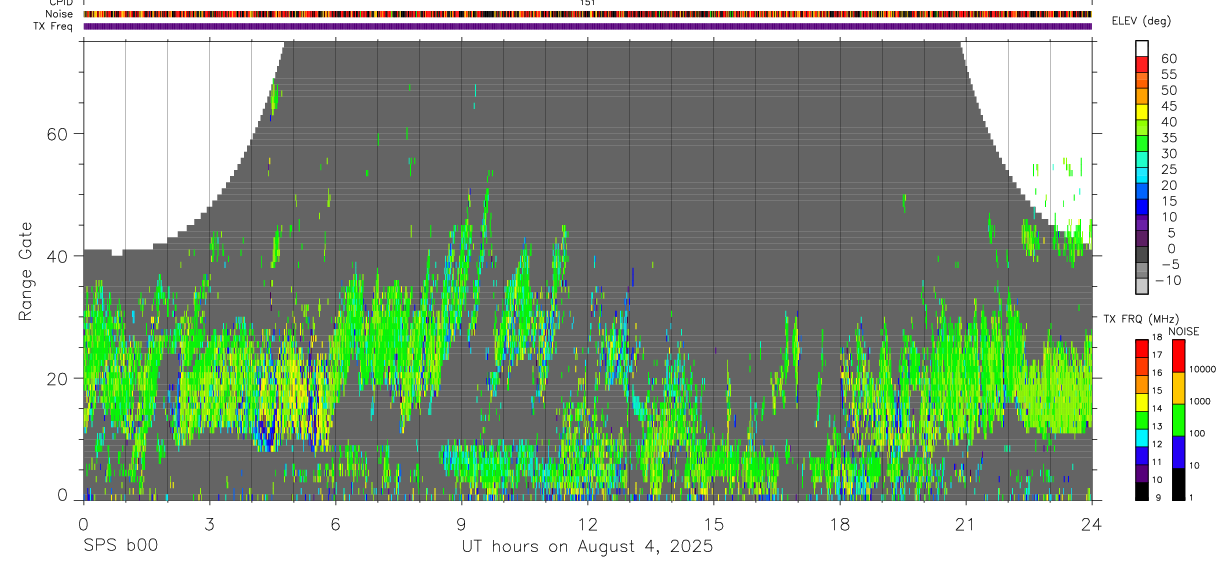
Task: Click the black 9 MHz TX FRQ swatch
Action: 1142,491
